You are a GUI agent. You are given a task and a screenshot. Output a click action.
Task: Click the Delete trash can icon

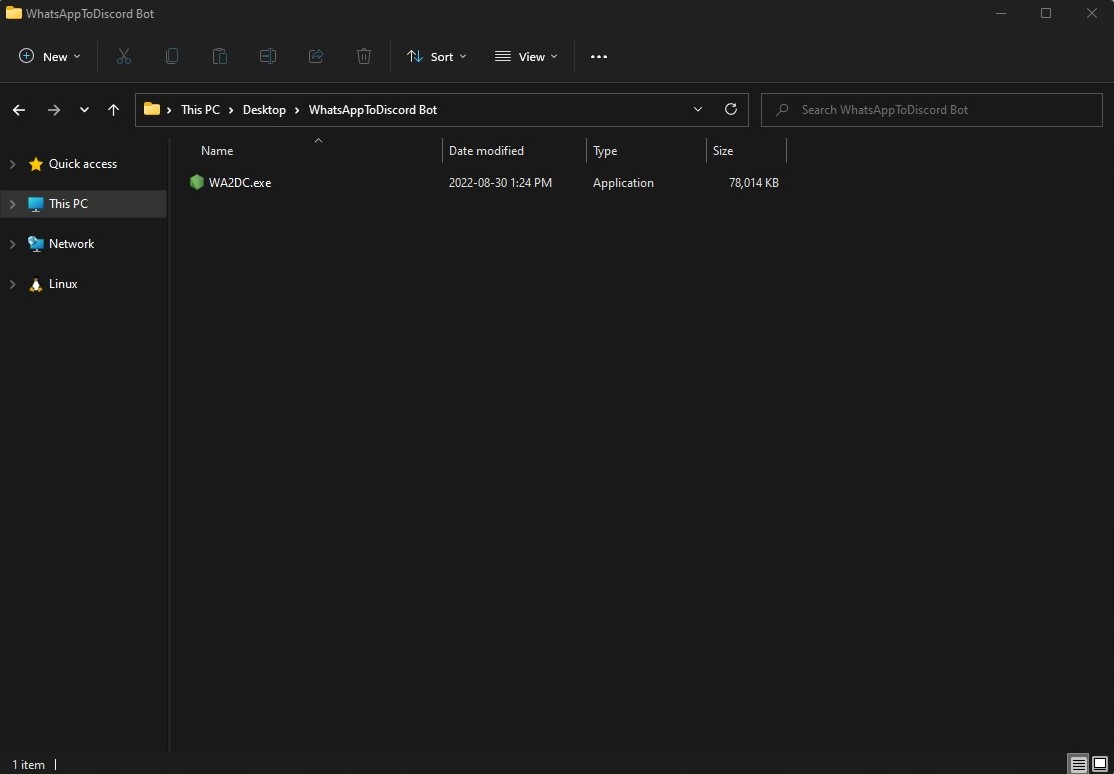(364, 57)
